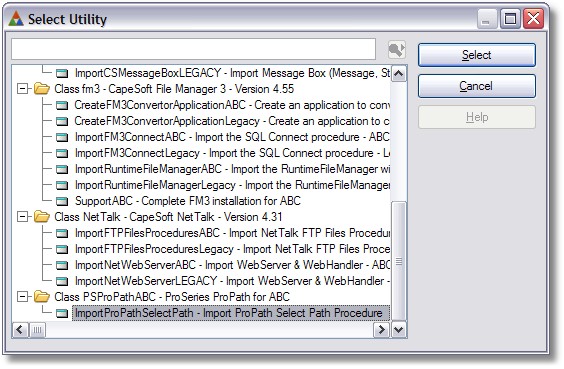Screen dimensions: 564x369
Task: Click the Select button
Action: (477, 55)
